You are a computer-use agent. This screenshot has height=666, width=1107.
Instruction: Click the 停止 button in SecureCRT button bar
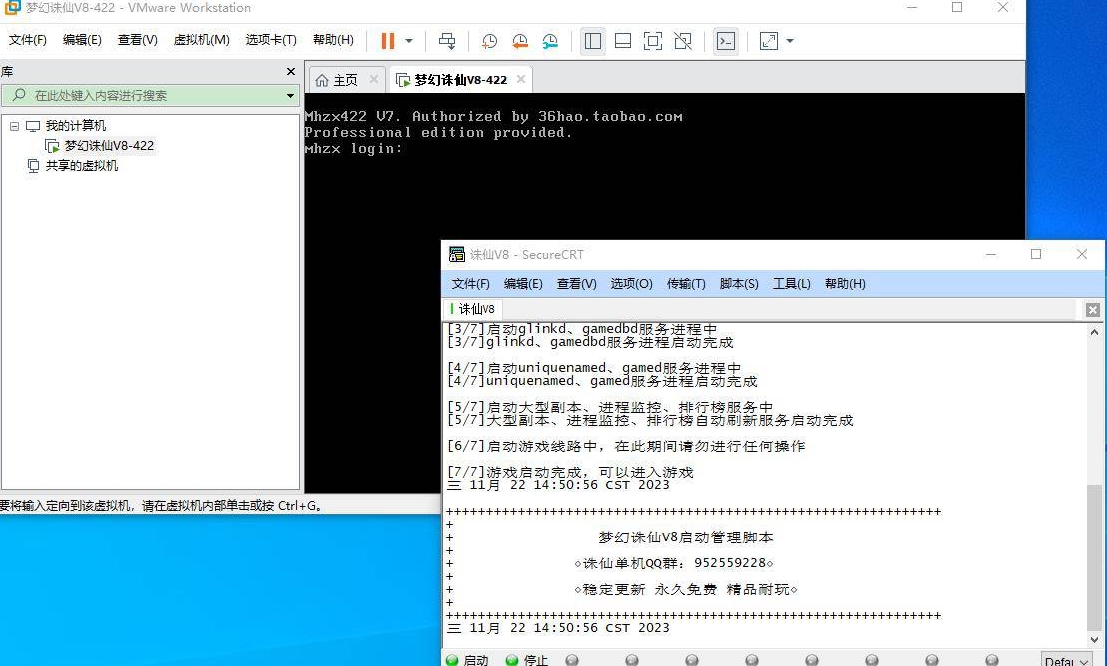pos(527,660)
